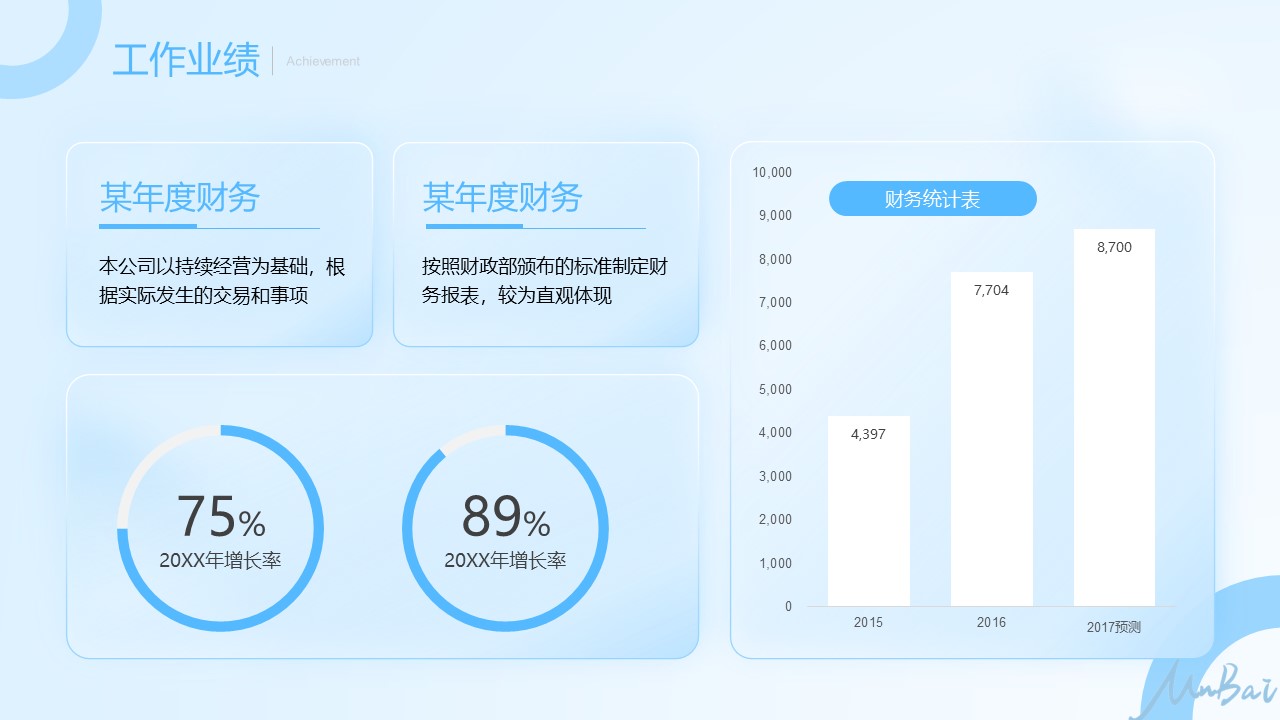The height and width of the screenshot is (720, 1280).
Task: Click the 8,700 data label
Action: 1114,247
